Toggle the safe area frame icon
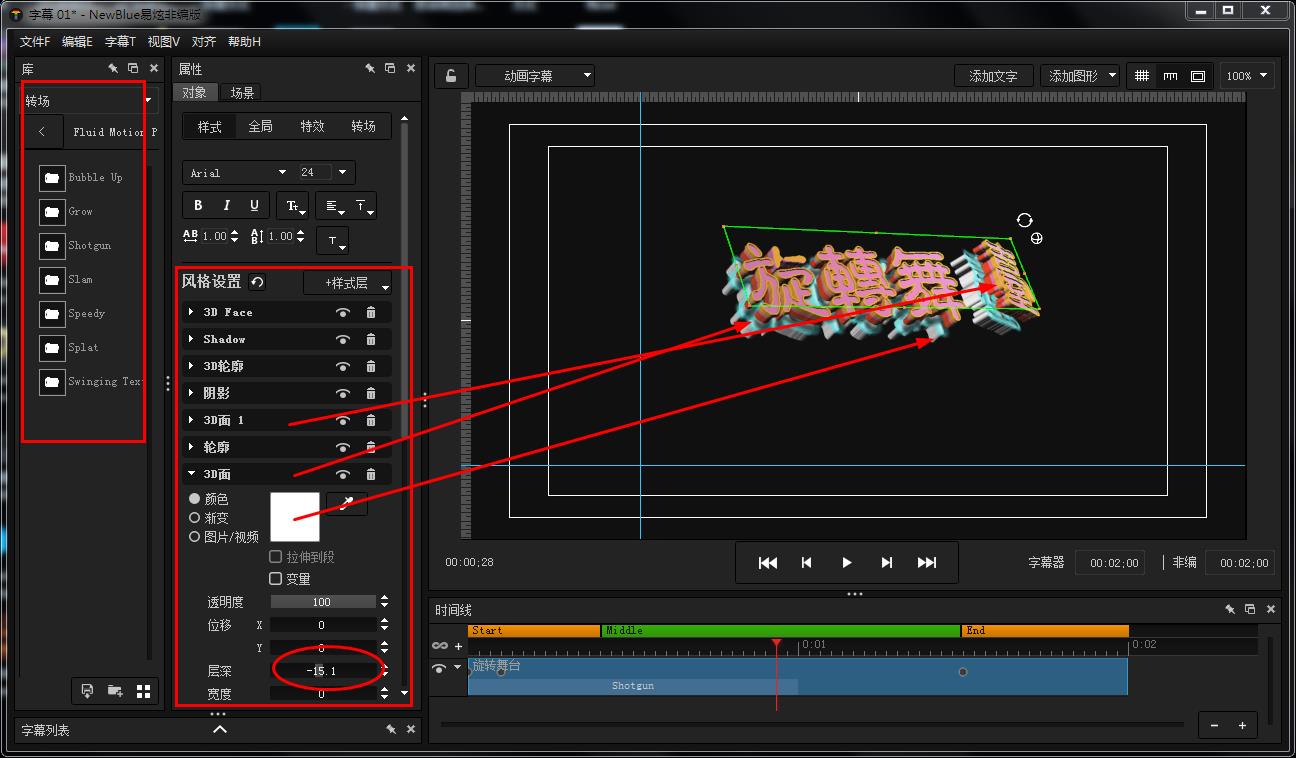Screen dimensions: 1296x758 coord(1197,76)
